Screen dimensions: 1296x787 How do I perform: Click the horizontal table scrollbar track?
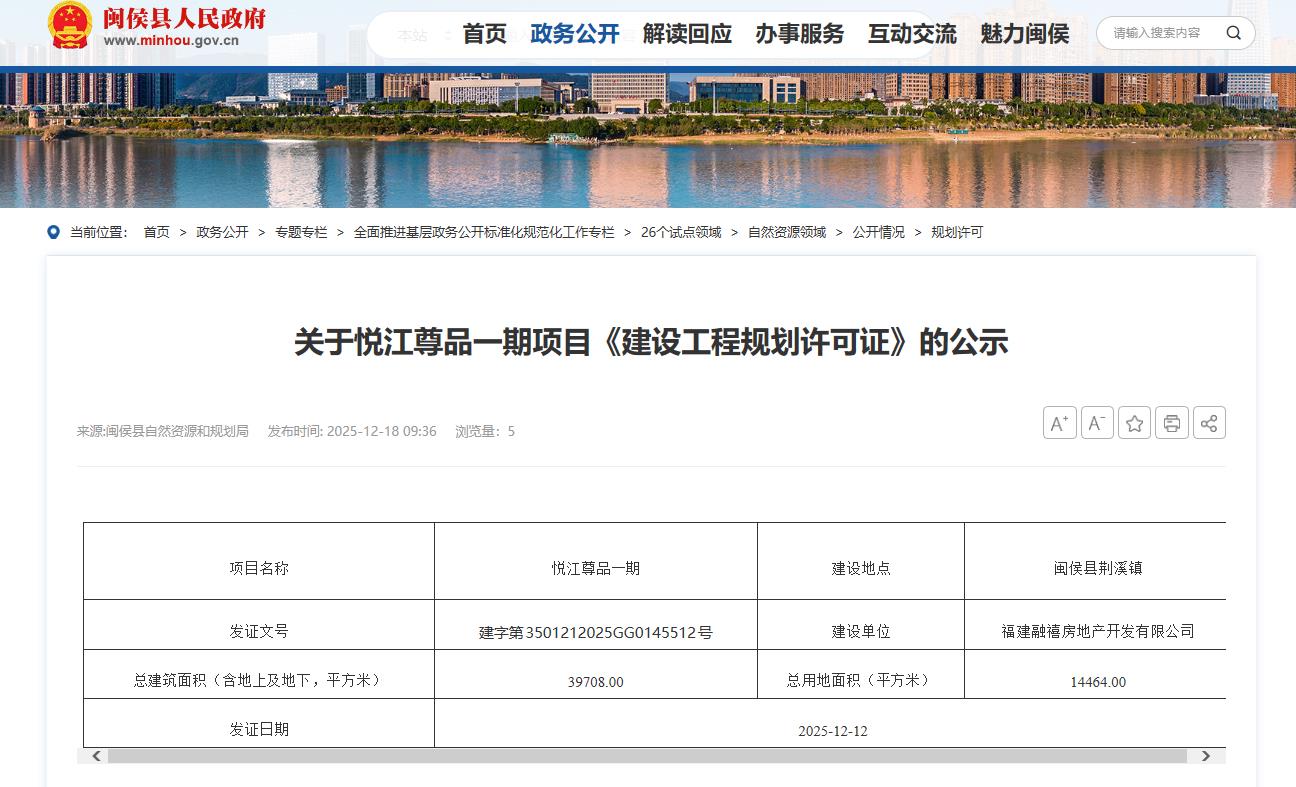tap(650, 756)
